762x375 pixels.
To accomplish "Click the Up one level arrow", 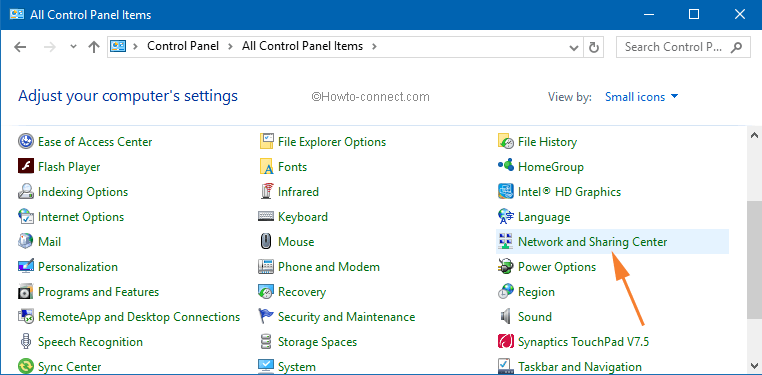I will 93,47.
